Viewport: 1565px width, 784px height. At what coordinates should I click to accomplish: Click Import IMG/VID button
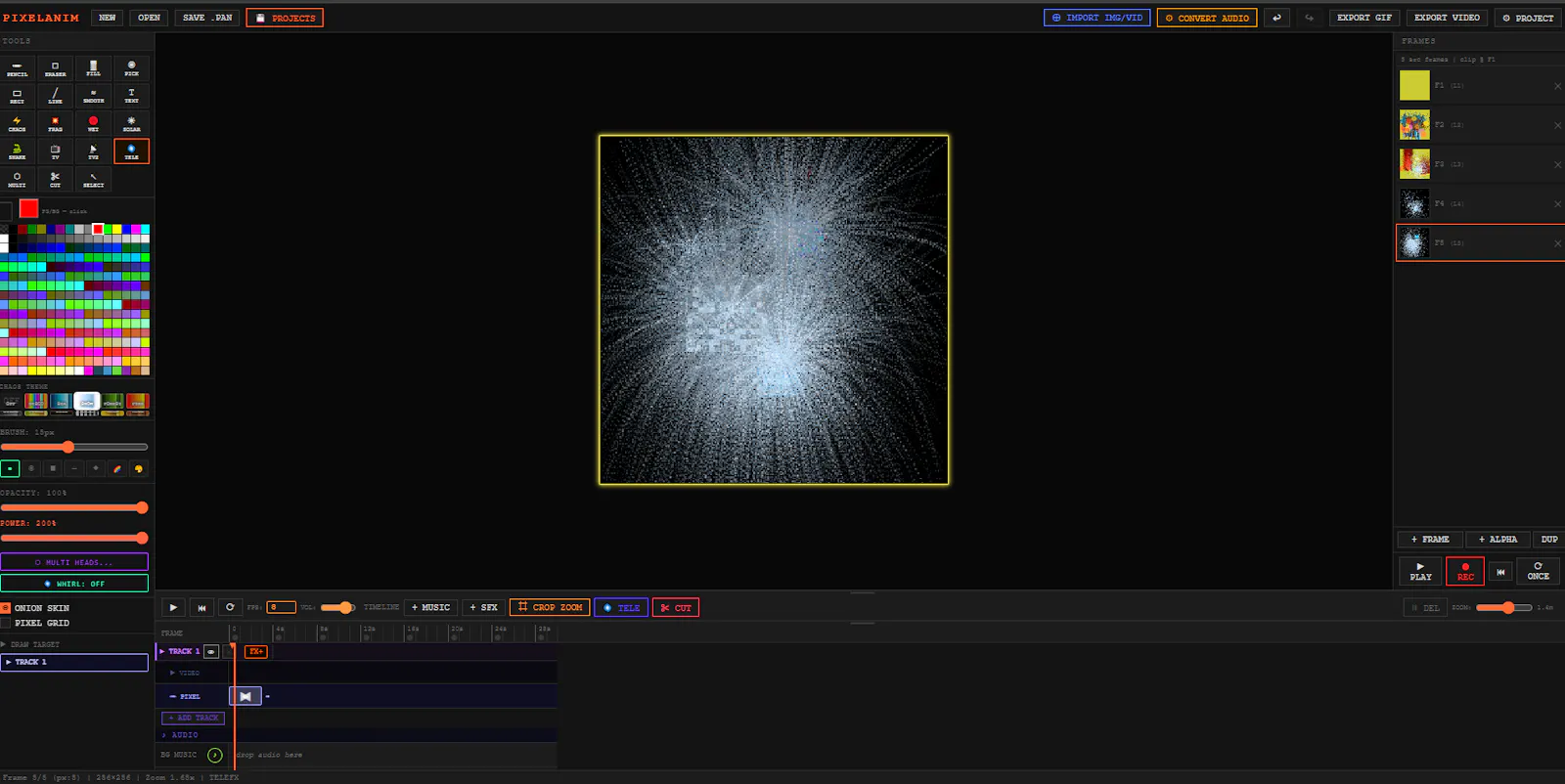[1096, 18]
